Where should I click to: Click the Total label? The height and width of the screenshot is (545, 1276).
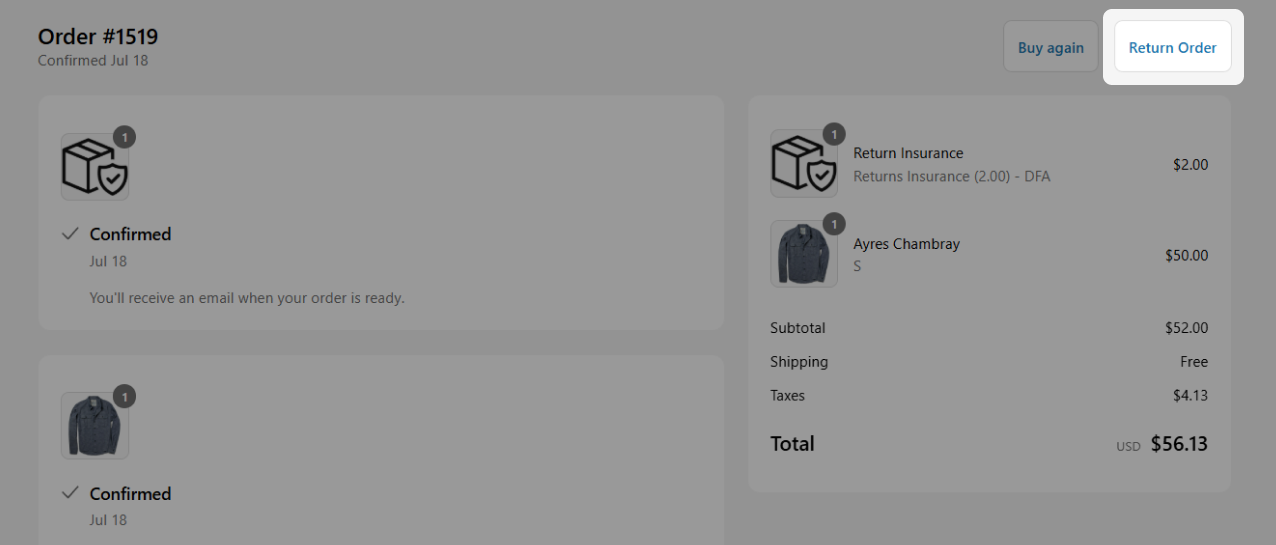792,443
